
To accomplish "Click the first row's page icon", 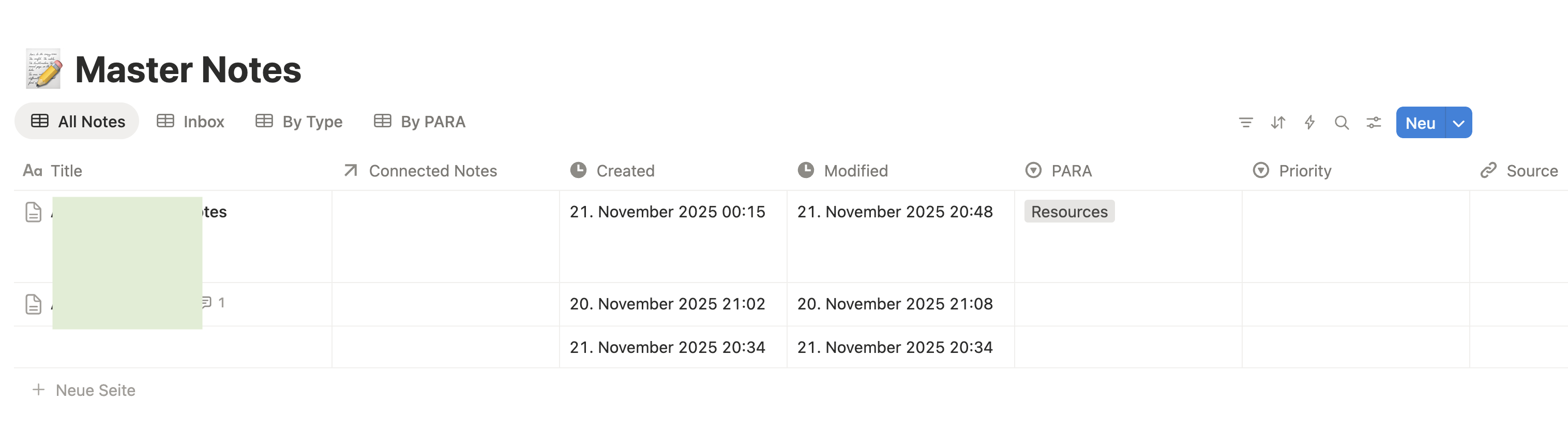I will 34,212.
